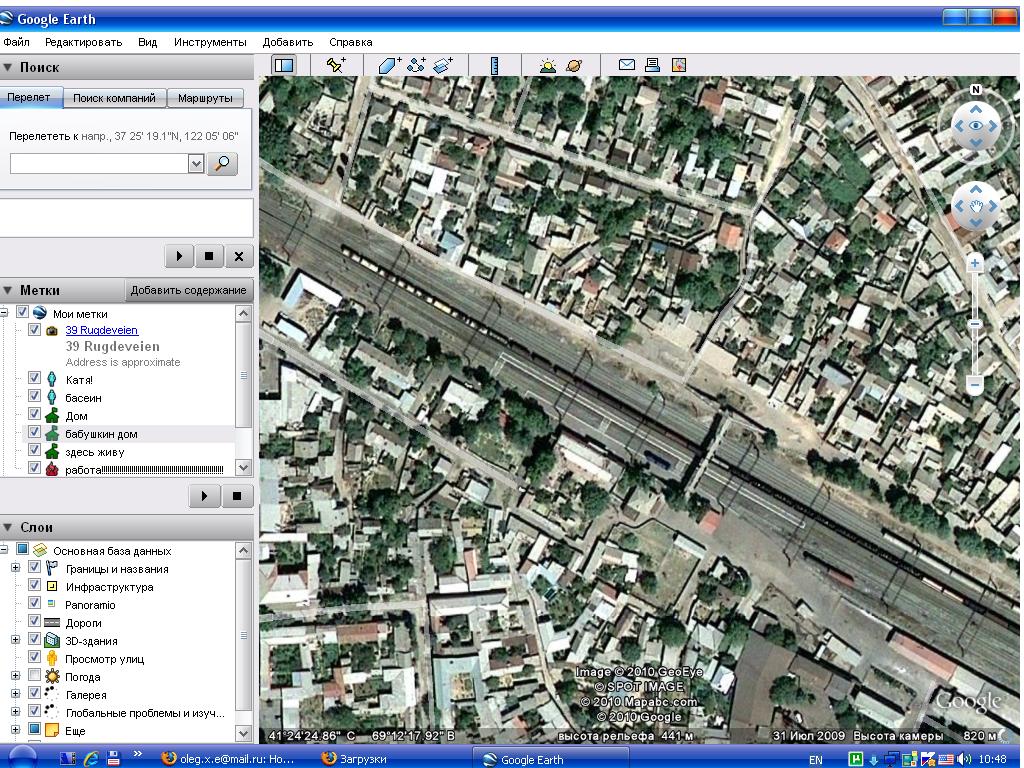This screenshot has height=768, width=1024.
Task: Print the current view
Action: [652, 65]
